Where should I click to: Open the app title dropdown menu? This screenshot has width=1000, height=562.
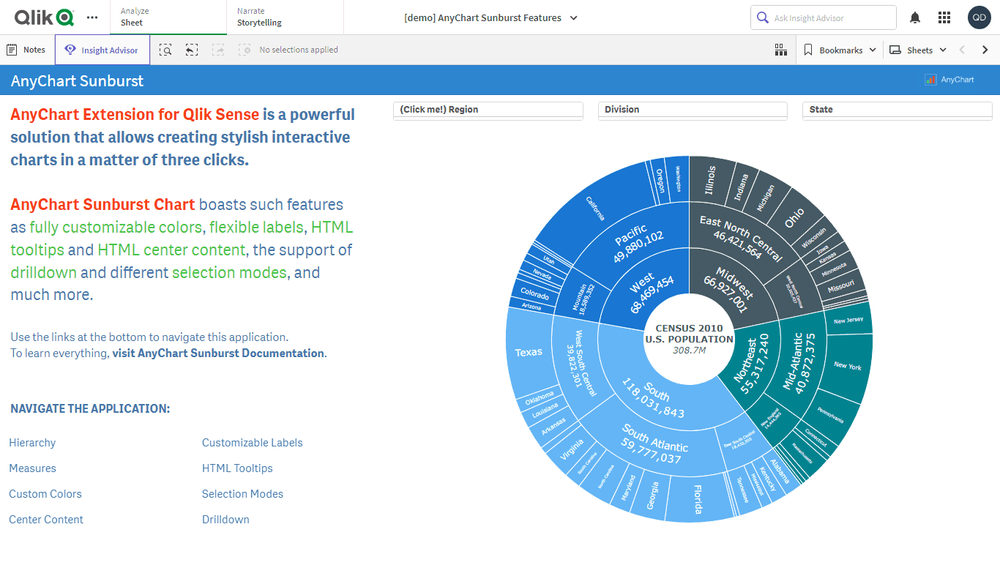[x=491, y=18]
